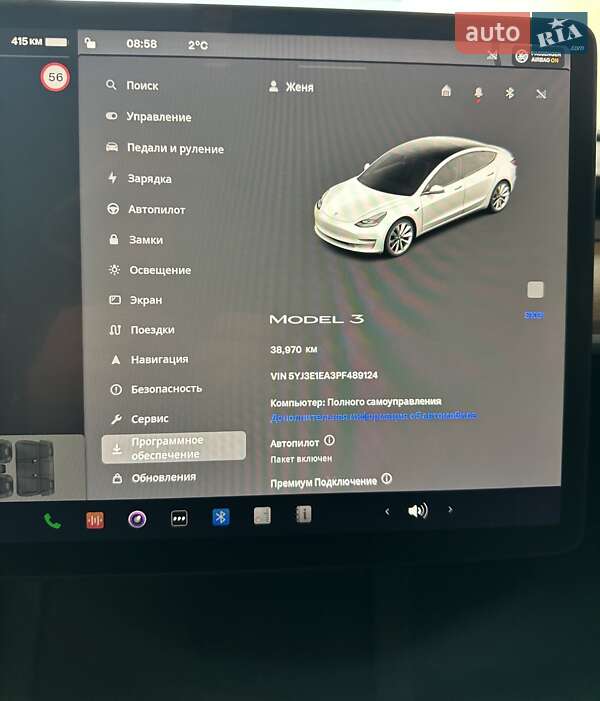Image resolution: width=600 pixels, height=701 pixels.
Task: Tap the passenger airbag indicator
Action: [x=537, y=57]
